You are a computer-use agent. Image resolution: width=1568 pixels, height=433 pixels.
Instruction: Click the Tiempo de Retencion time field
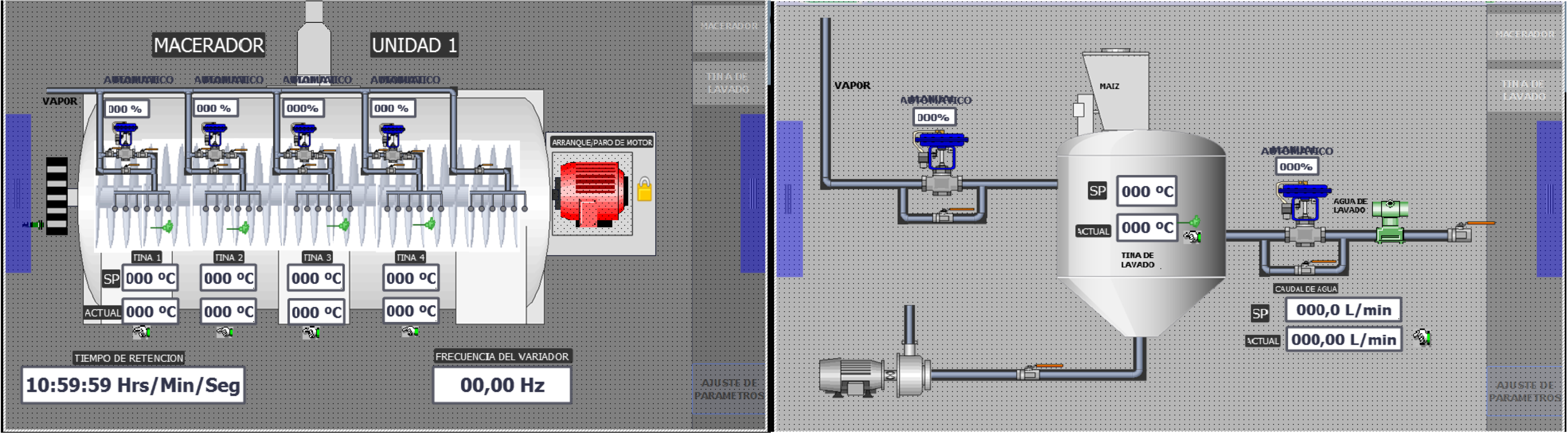133,385
